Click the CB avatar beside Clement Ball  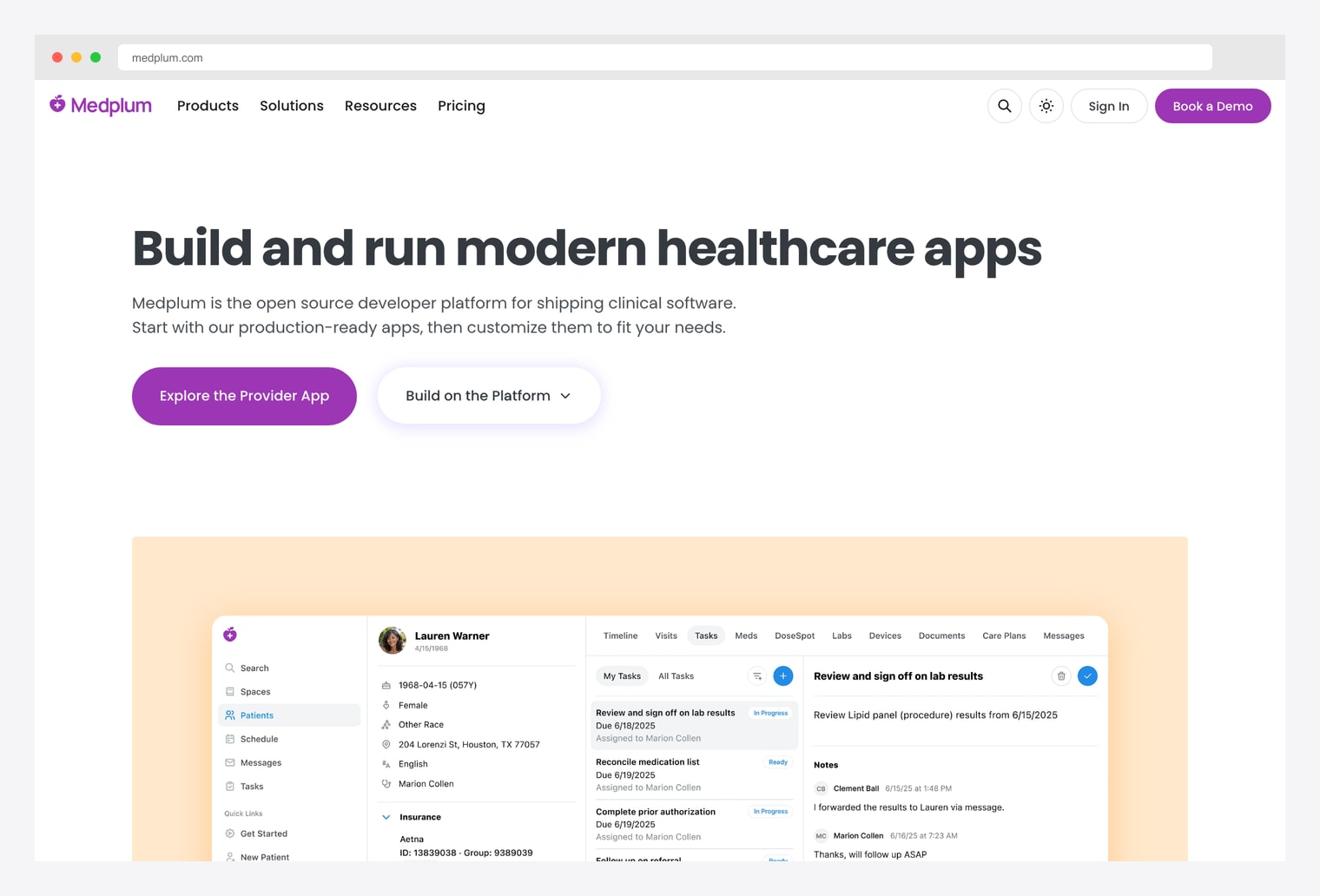821,788
